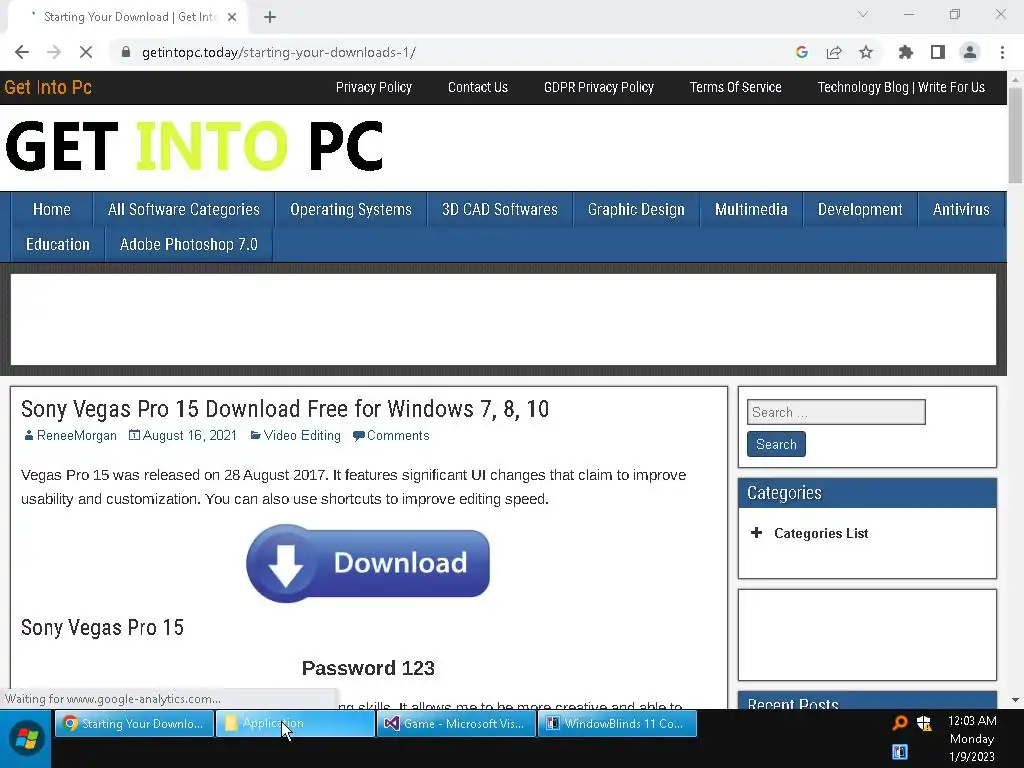1024x768 pixels.
Task: Open the Windows Start button
Action: click(x=26, y=739)
